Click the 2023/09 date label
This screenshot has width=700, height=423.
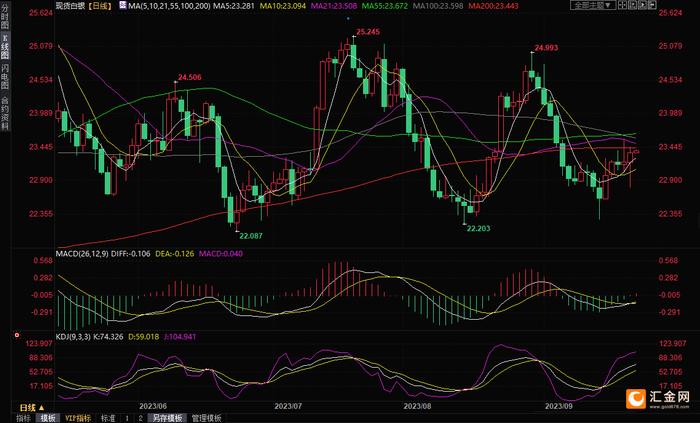point(559,406)
